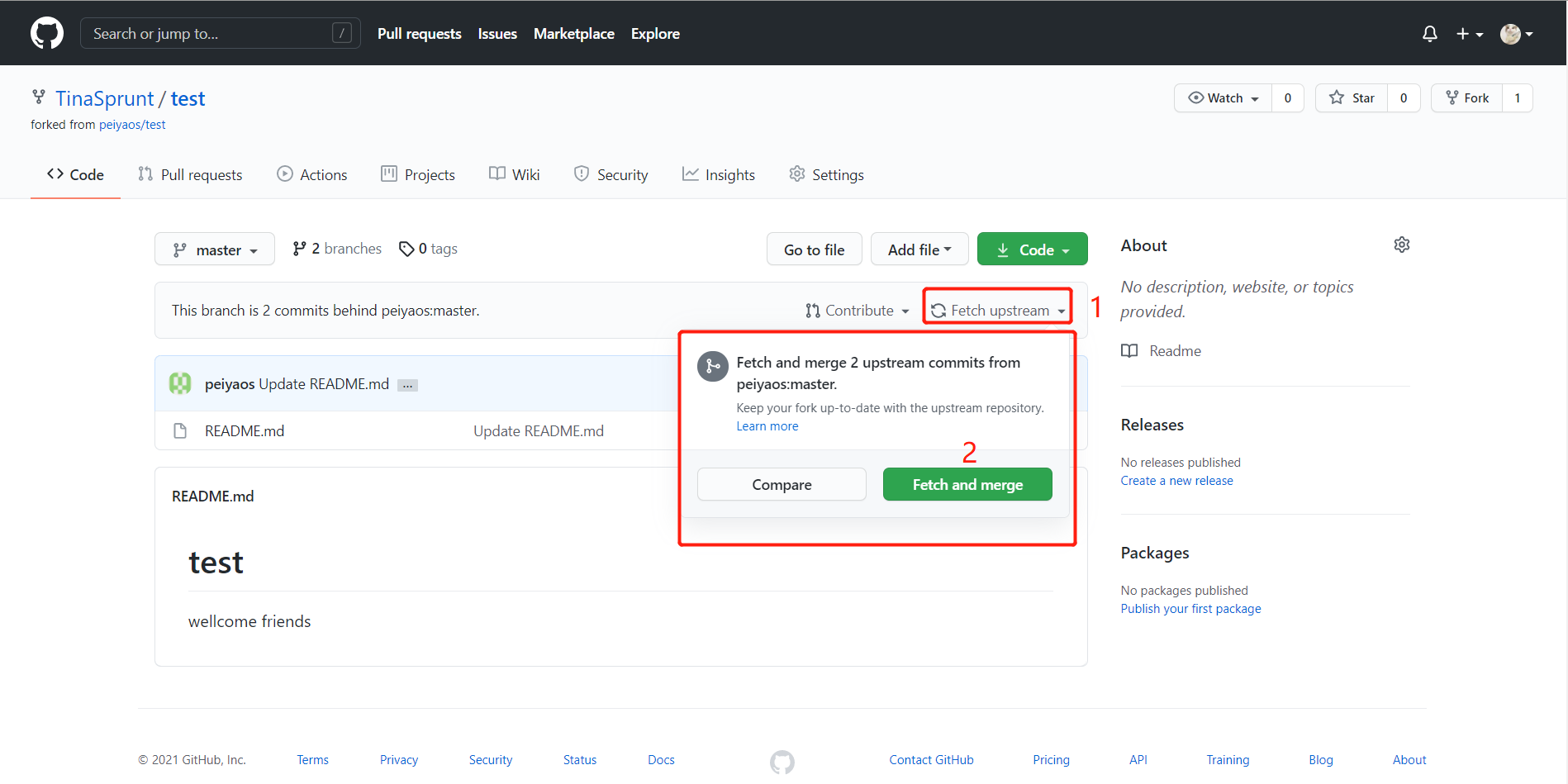This screenshot has height=784, width=1568.
Task: Click Explore in the top navigation
Action: [x=655, y=34]
